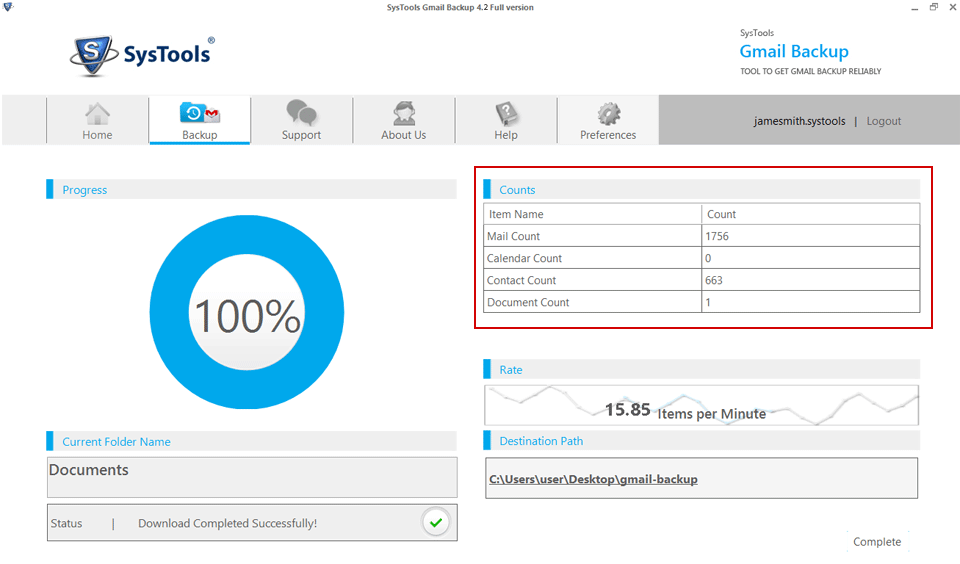Image resolution: width=960 pixels, height=564 pixels.
Task: Click the Count column header
Action: [721, 214]
